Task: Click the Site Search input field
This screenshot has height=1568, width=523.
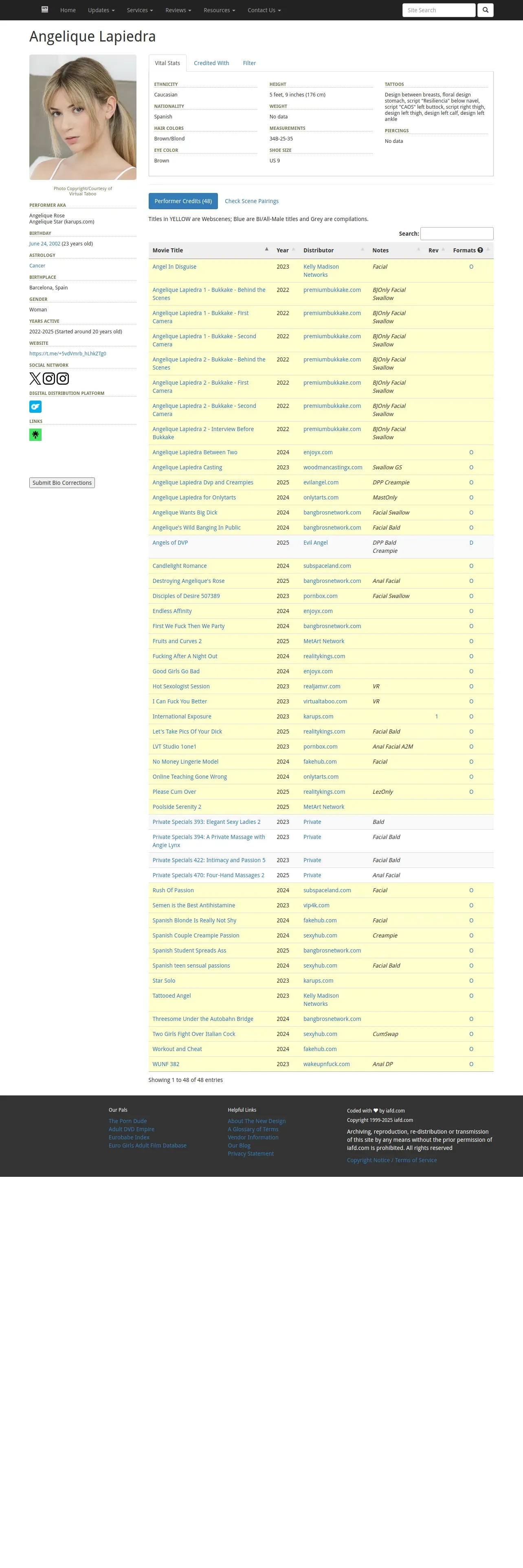Action: coord(439,10)
